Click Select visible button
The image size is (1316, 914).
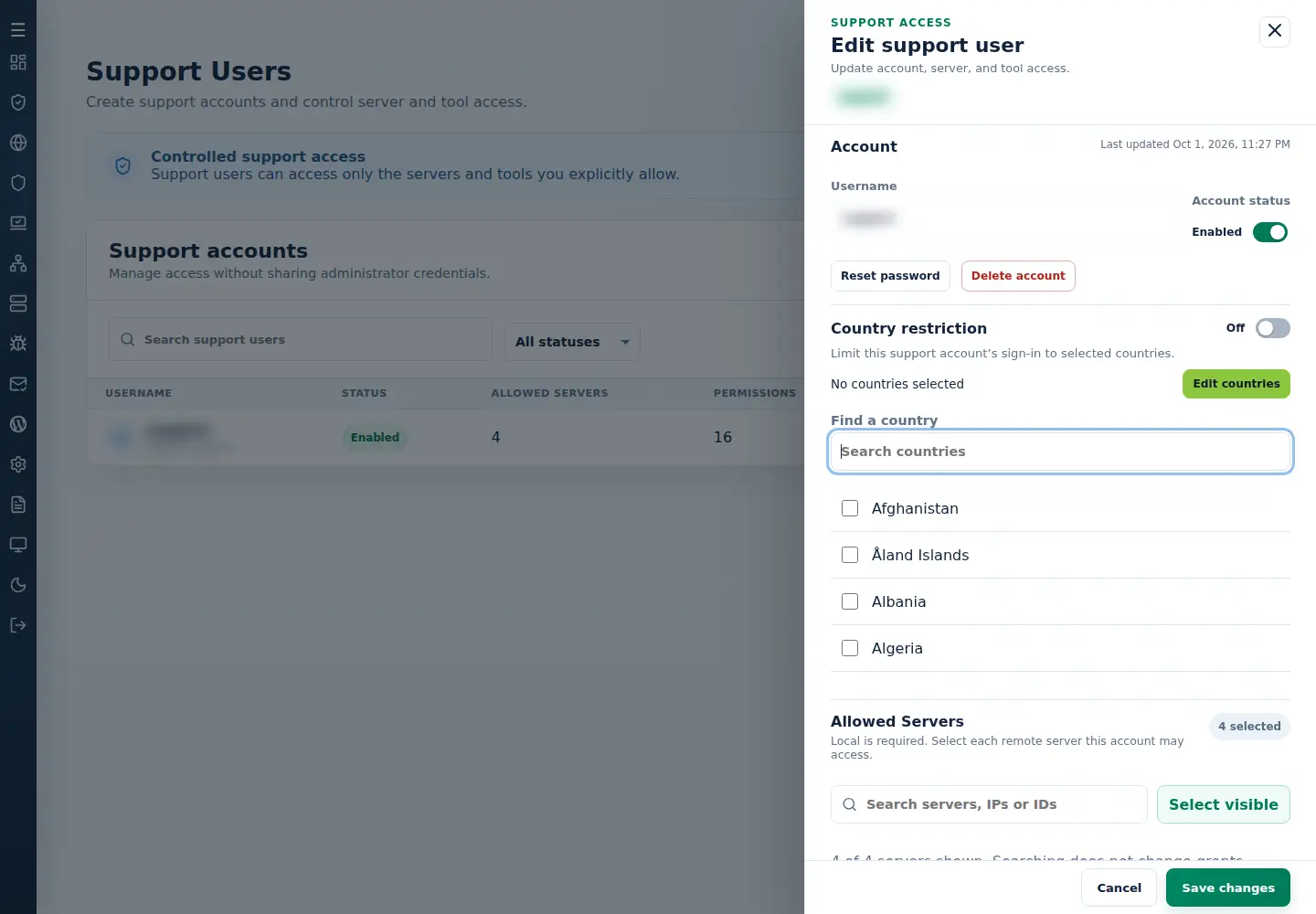point(1224,804)
